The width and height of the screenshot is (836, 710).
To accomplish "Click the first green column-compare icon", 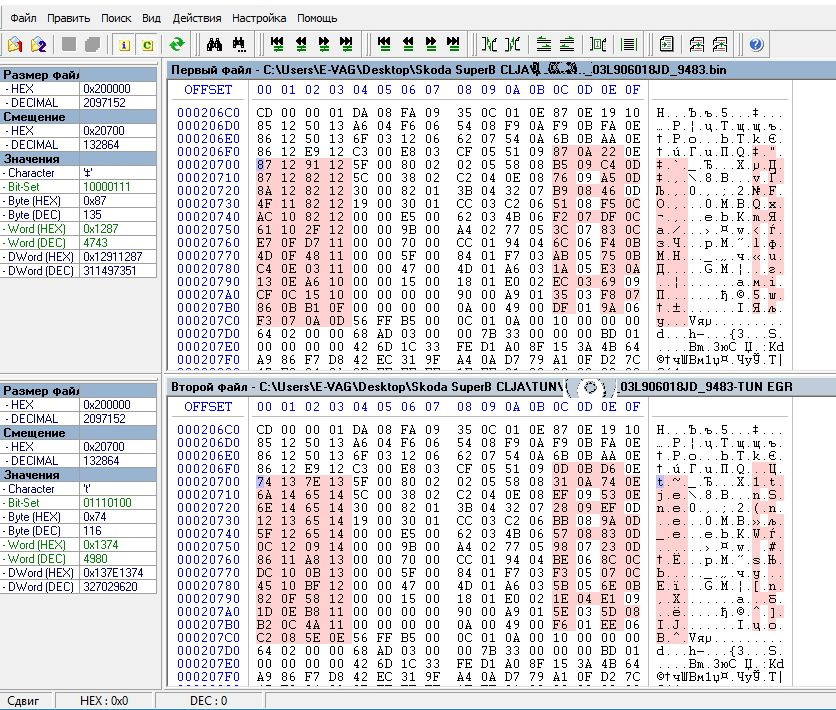I will (489, 44).
